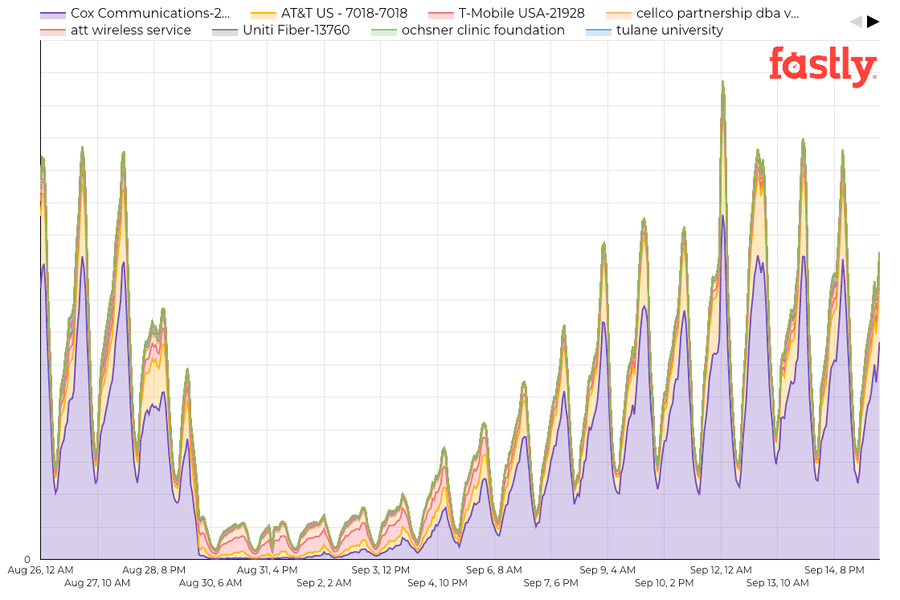This screenshot has width=900, height=600.
Task: Toggle the Cox Communications series in legend
Action: (x=135, y=13)
